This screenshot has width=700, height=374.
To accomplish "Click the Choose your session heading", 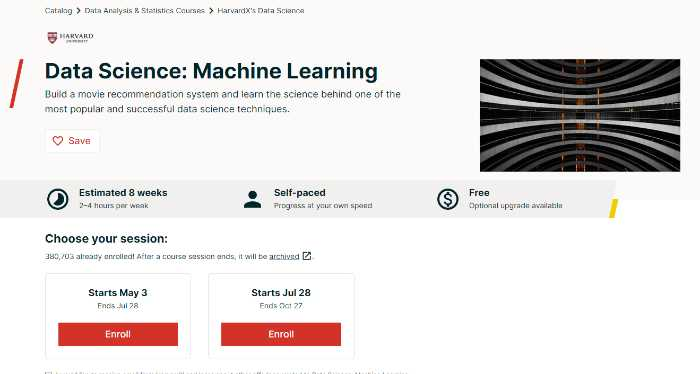I will pos(106,239).
